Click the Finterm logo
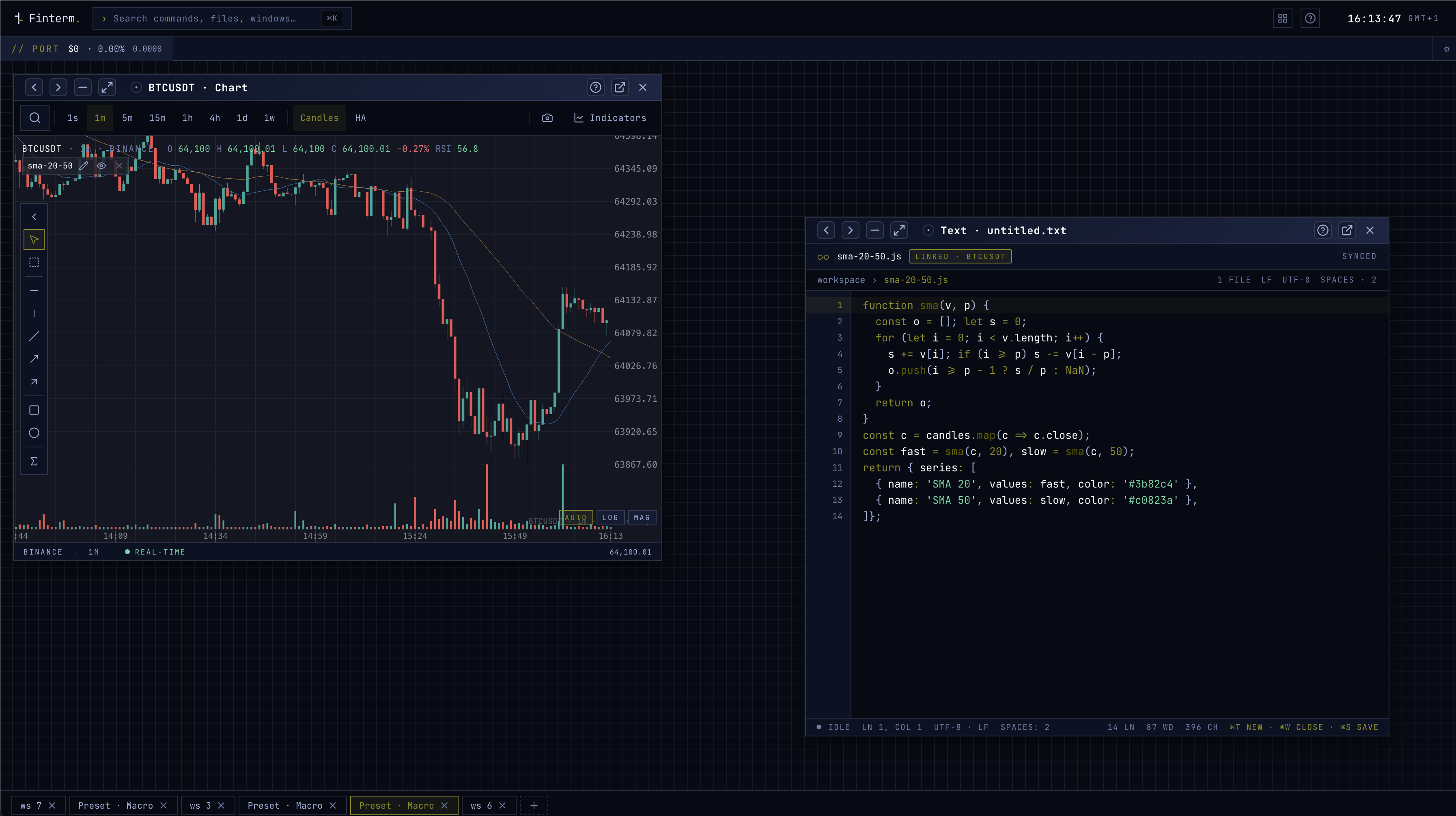Screen dimensions: 1456x816 pos(47,18)
